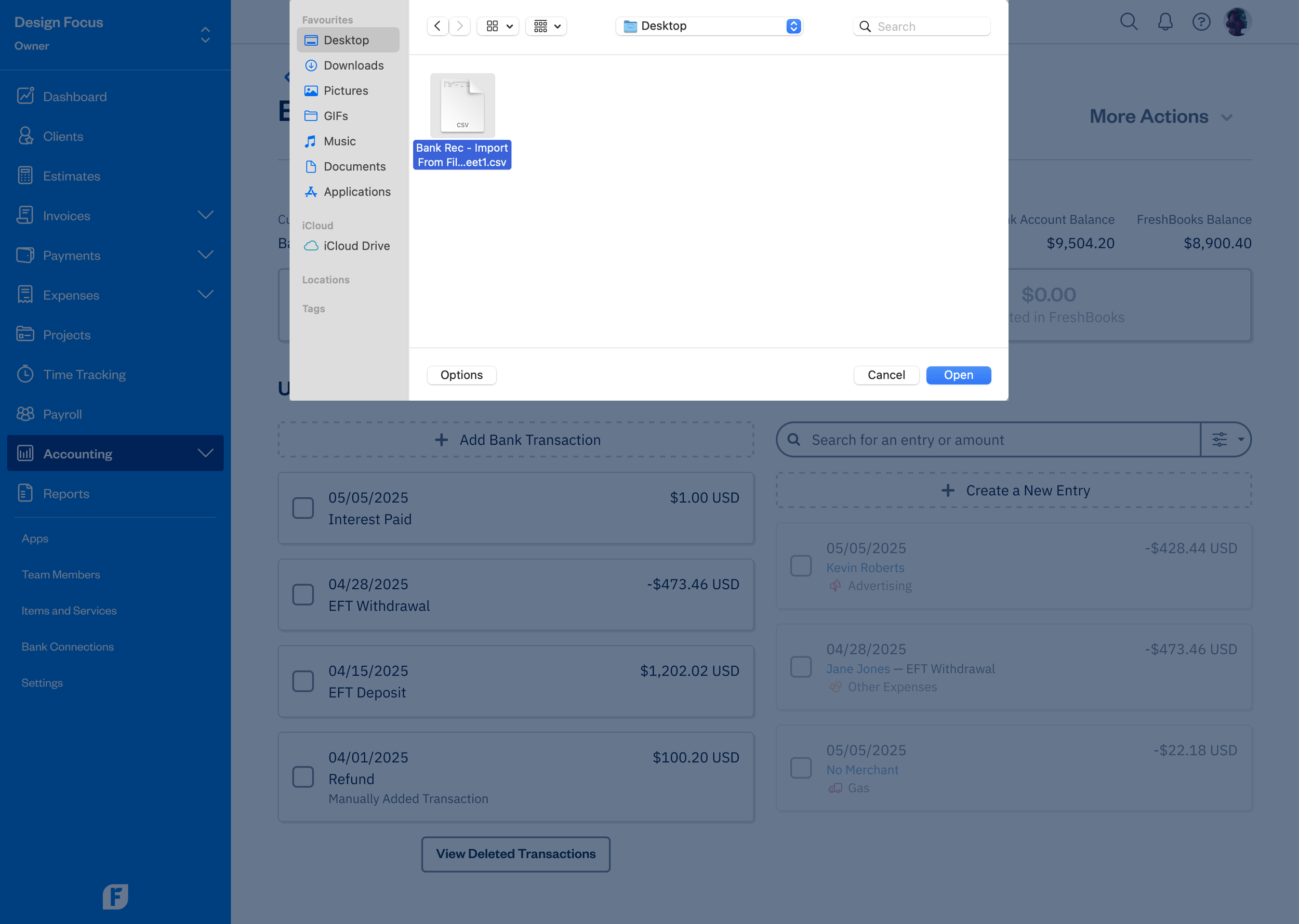
Task: Select the EFT Withdrawal transaction checkbox
Action: (303, 594)
